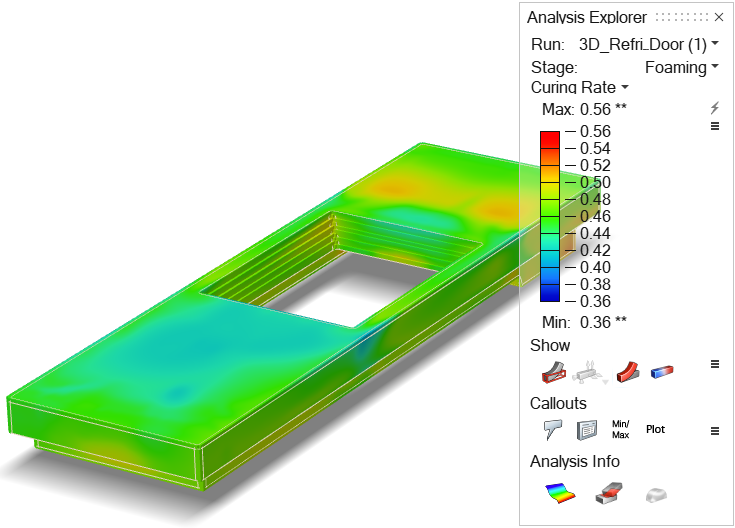Click the Analysis Explorer title text
The height and width of the screenshot is (528, 735).
pos(587,17)
